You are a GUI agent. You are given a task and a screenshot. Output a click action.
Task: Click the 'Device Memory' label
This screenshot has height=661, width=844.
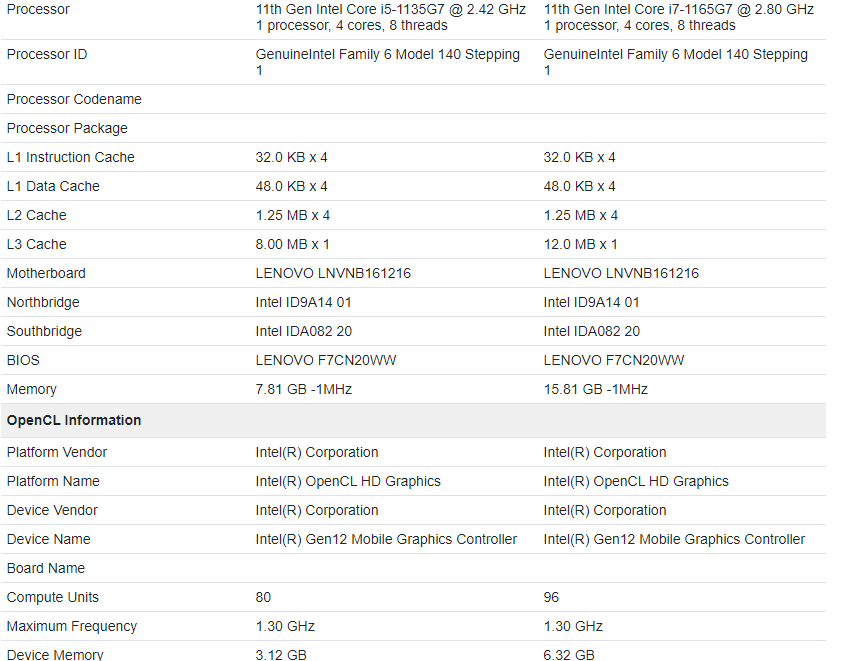(55, 655)
